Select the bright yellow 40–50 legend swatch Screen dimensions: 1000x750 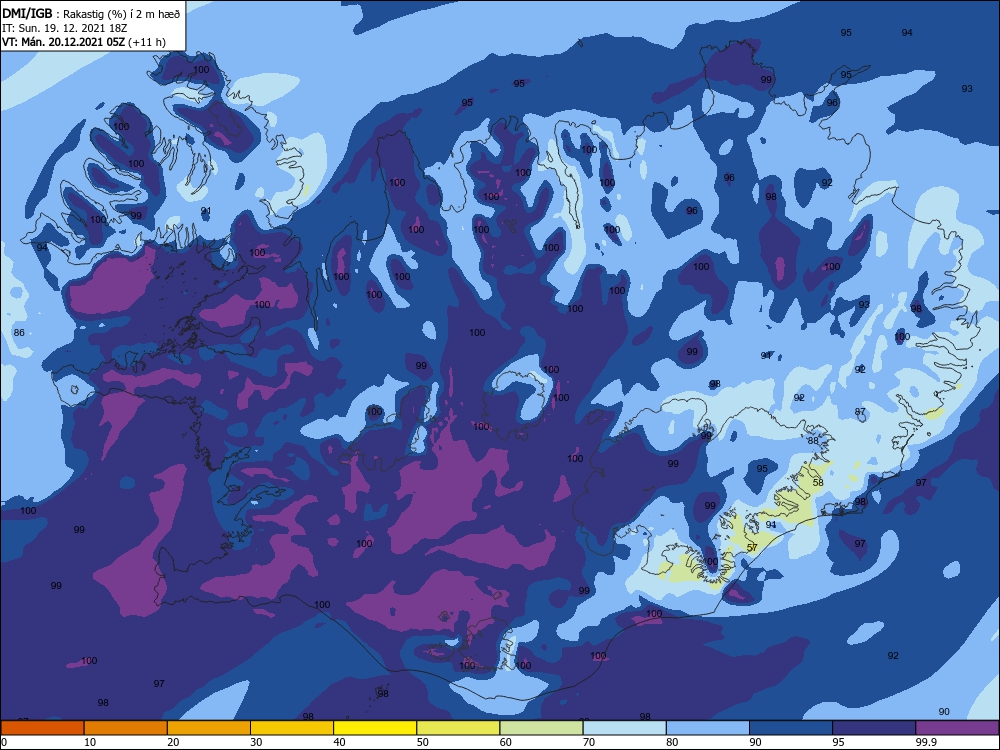[375, 728]
